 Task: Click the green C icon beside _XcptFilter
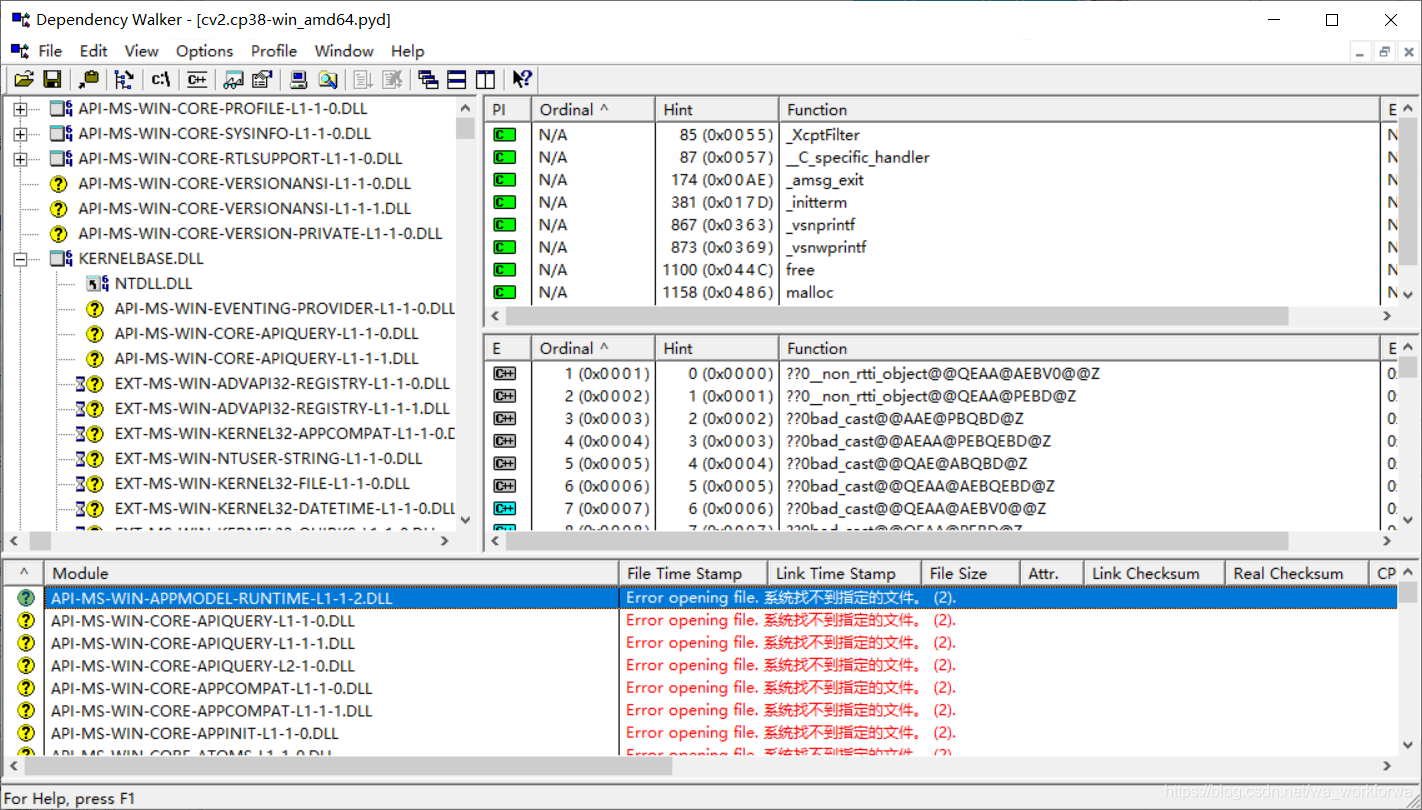(x=505, y=135)
